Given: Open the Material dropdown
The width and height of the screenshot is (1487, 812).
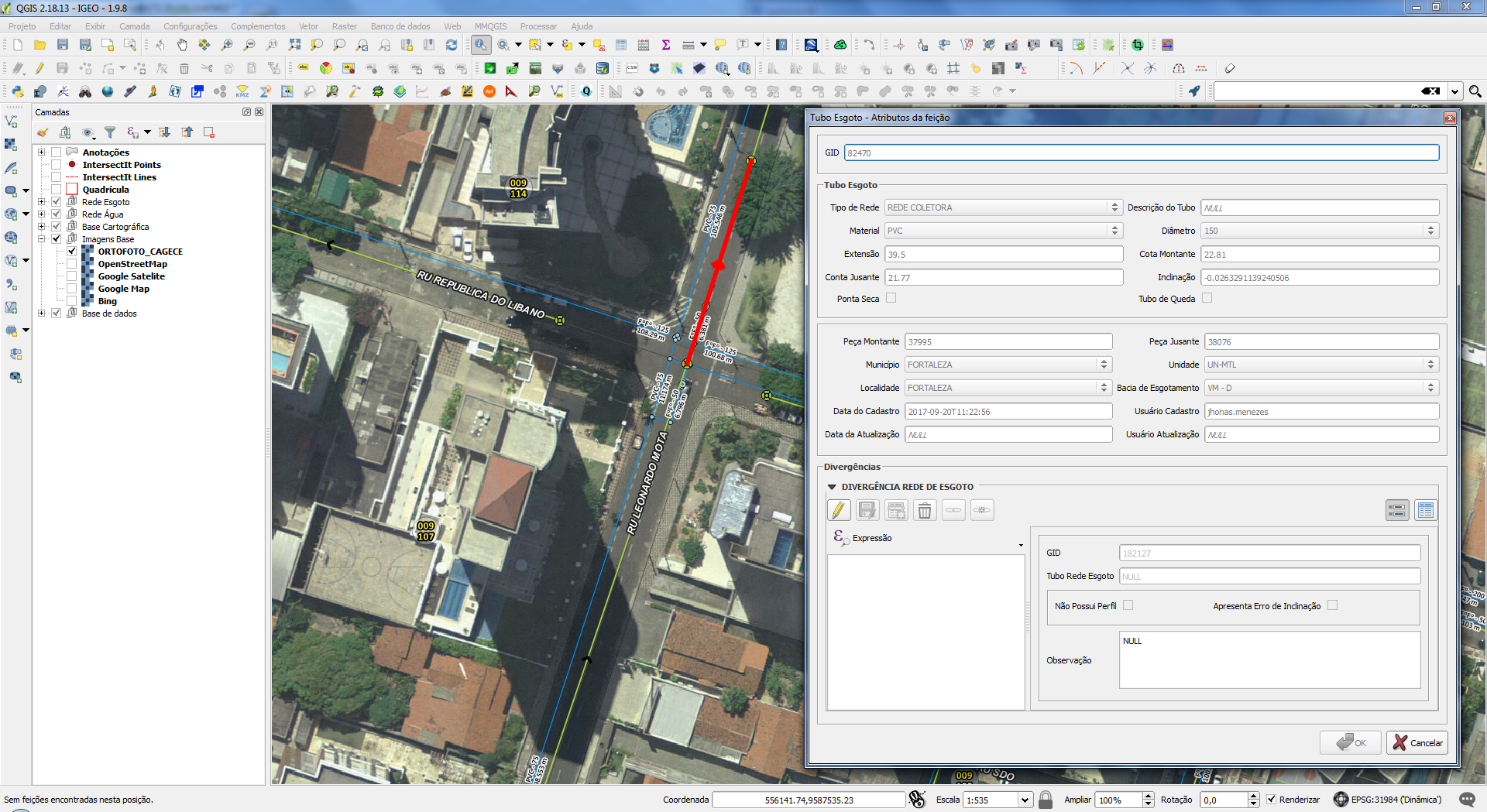Looking at the screenshot, I should 1004,231.
